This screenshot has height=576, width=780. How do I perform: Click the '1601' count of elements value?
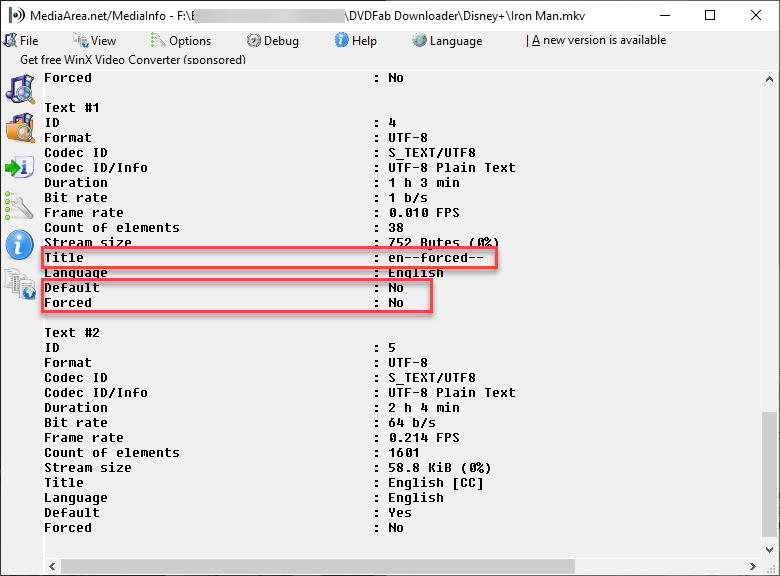tap(404, 453)
